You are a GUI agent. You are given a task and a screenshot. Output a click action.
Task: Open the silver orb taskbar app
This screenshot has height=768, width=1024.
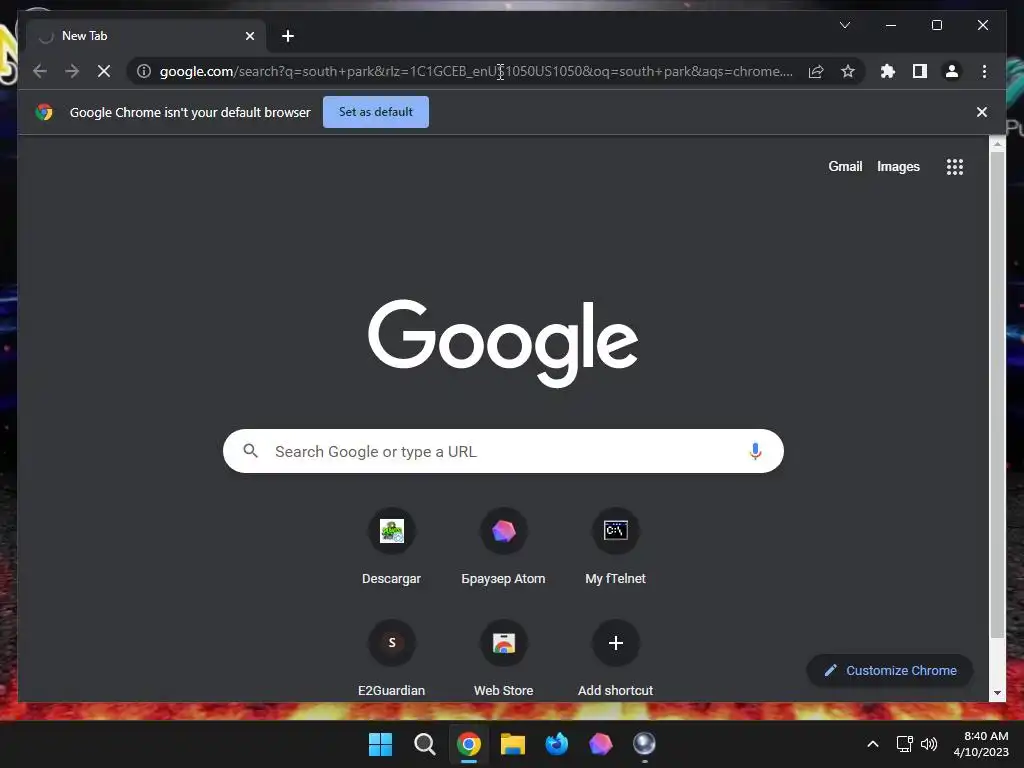coord(644,744)
